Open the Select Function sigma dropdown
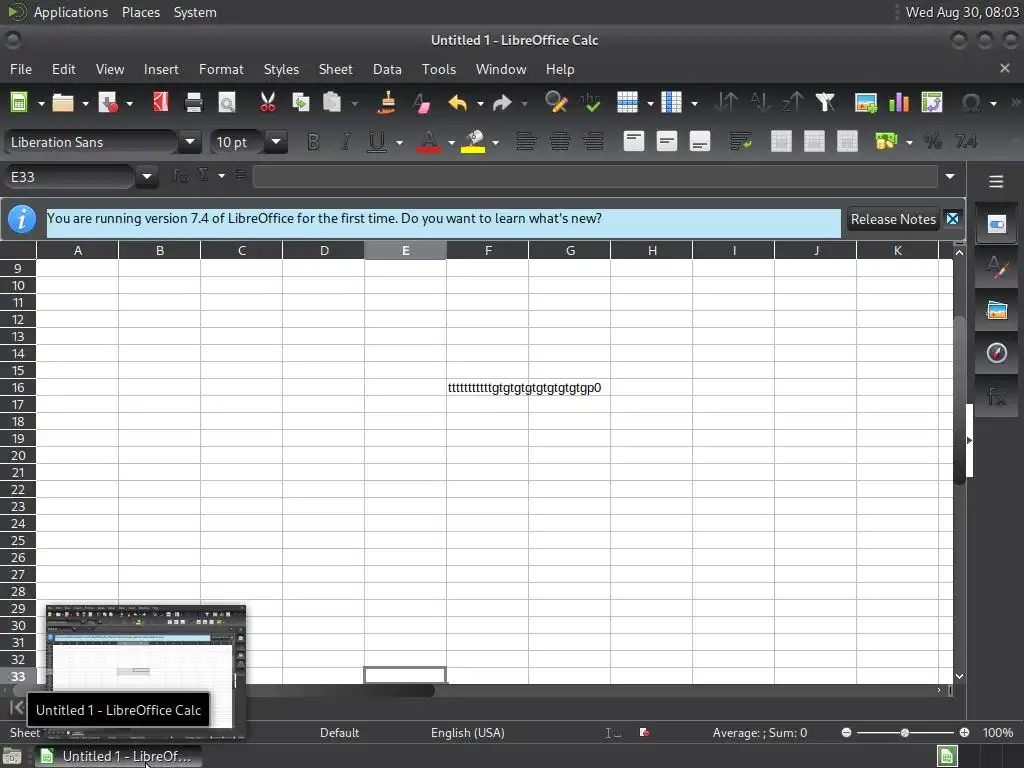Viewport: 1024px width, 768px height. (x=221, y=175)
